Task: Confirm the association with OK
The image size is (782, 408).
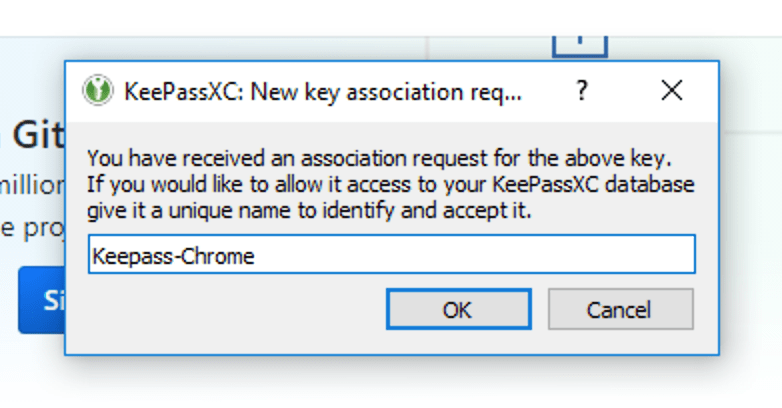Action: 456,309
